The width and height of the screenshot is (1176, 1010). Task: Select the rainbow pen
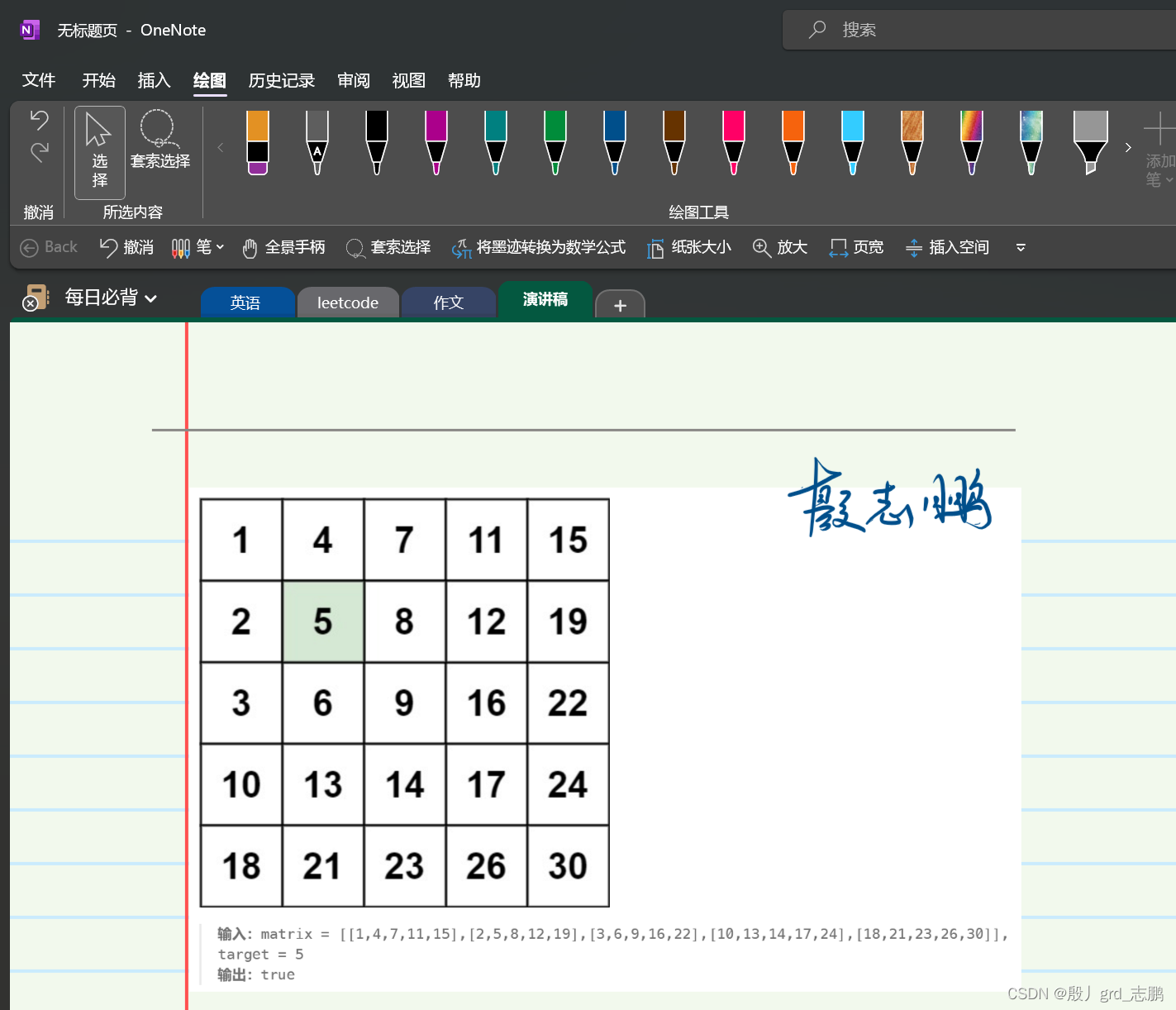pyautogui.click(x=972, y=142)
